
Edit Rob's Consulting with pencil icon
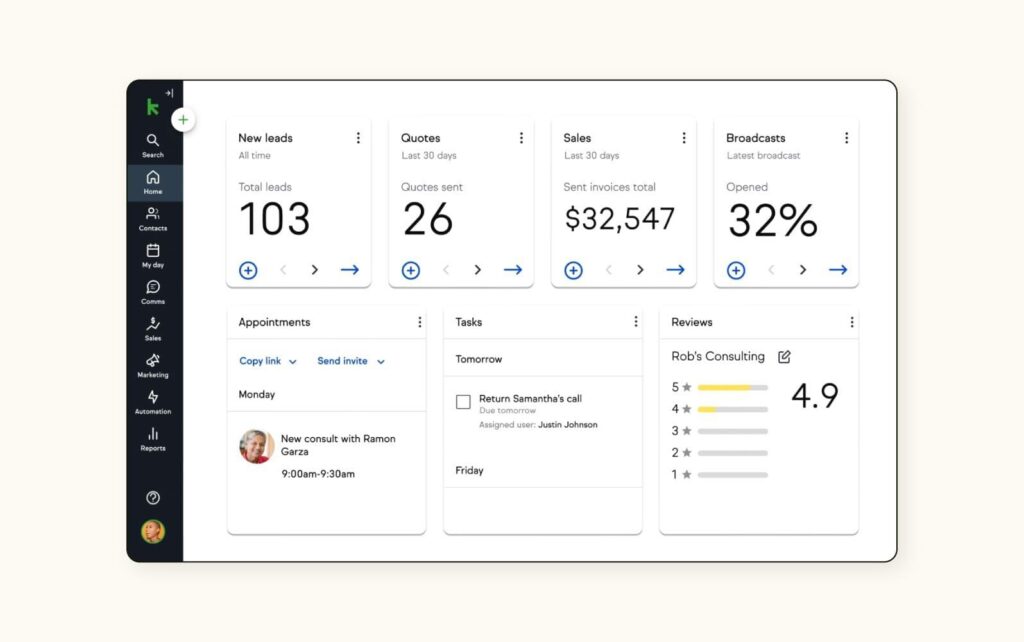[784, 357]
